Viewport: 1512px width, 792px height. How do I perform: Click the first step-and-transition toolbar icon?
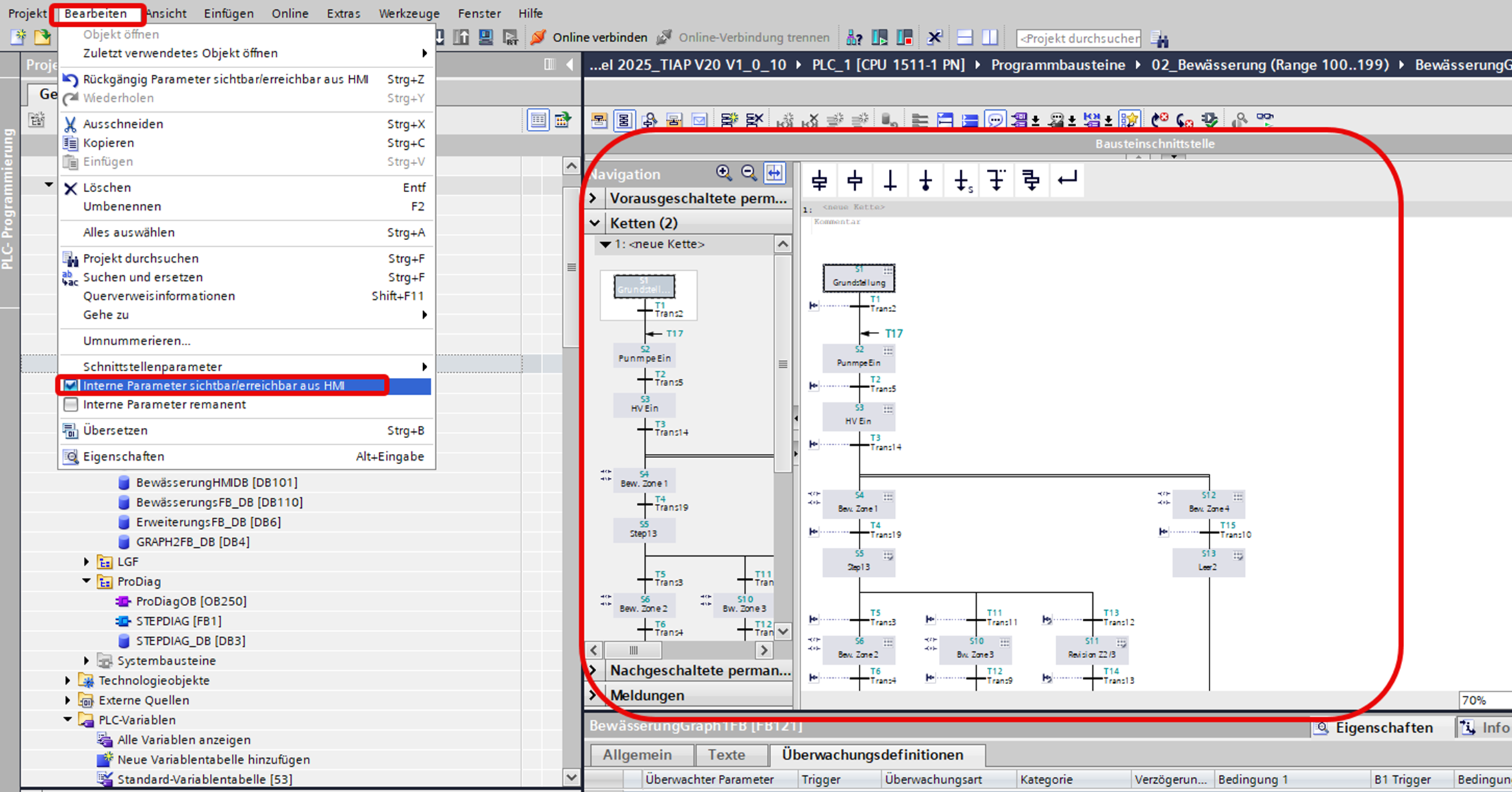click(820, 180)
